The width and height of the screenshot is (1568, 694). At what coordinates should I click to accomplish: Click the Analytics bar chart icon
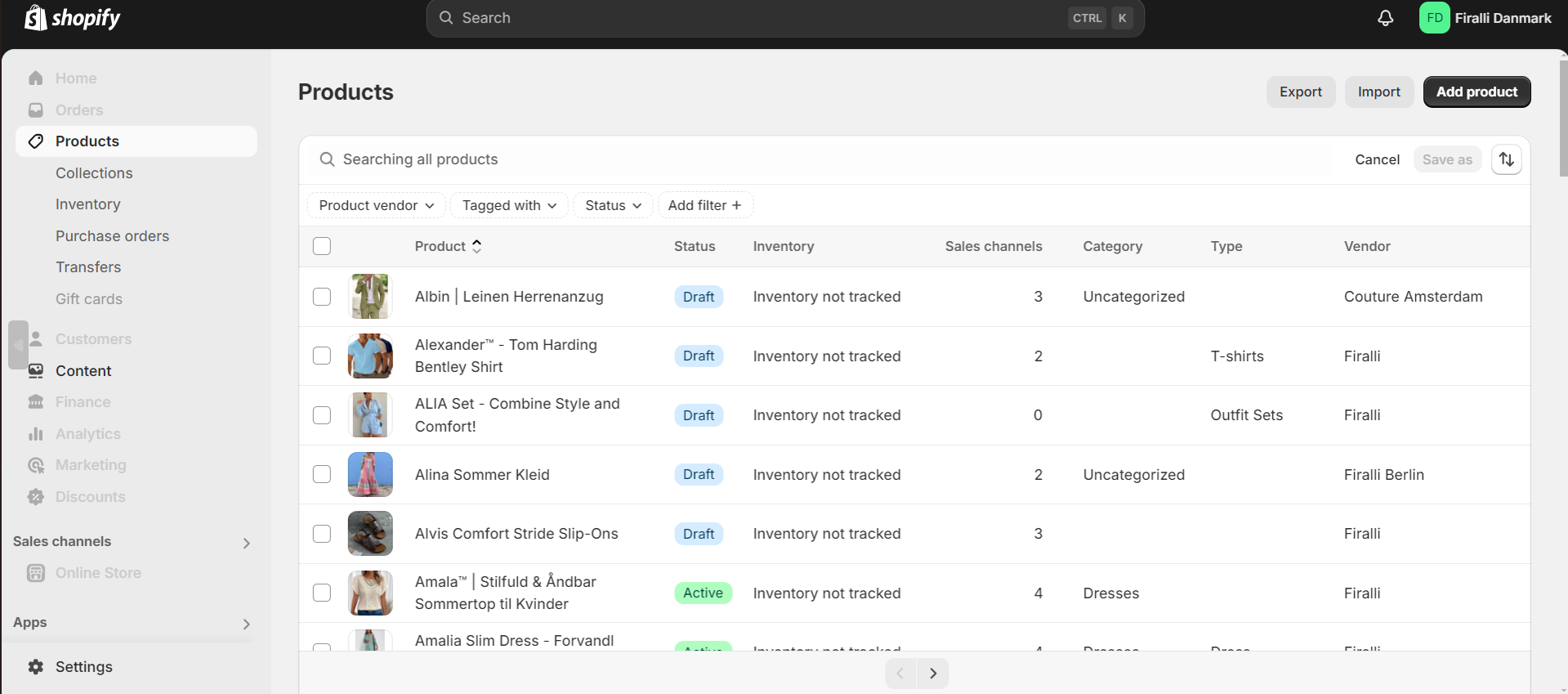point(36,434)
